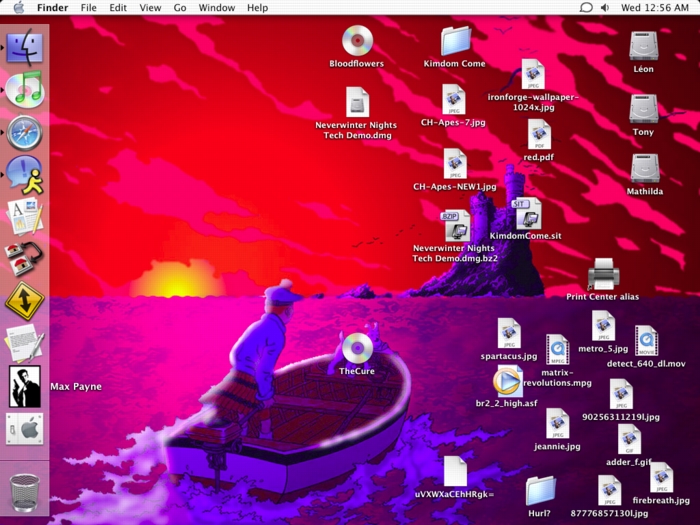Launch TextEdit from the Dock
The height and width of the screenshot is (525, 700).
point(25,343)
